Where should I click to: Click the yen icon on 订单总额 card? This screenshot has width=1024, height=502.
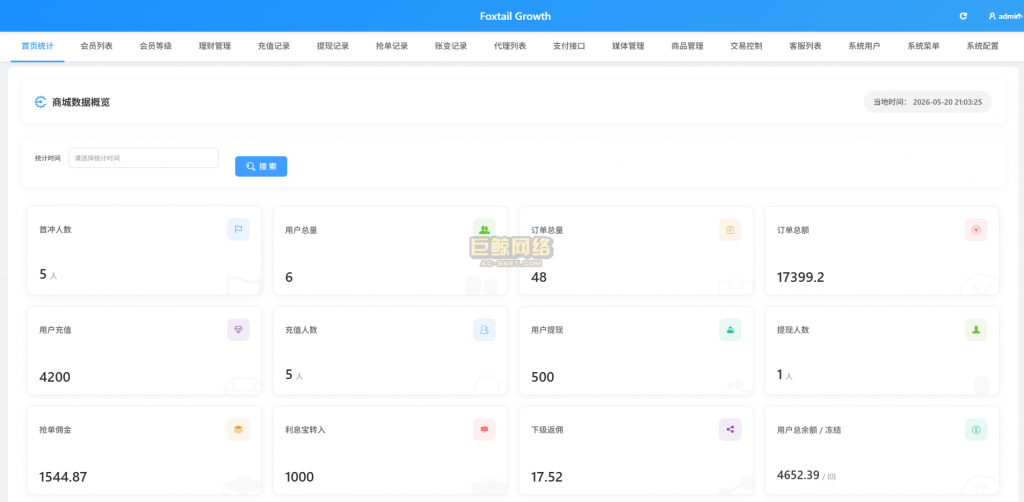coord(976,230)
